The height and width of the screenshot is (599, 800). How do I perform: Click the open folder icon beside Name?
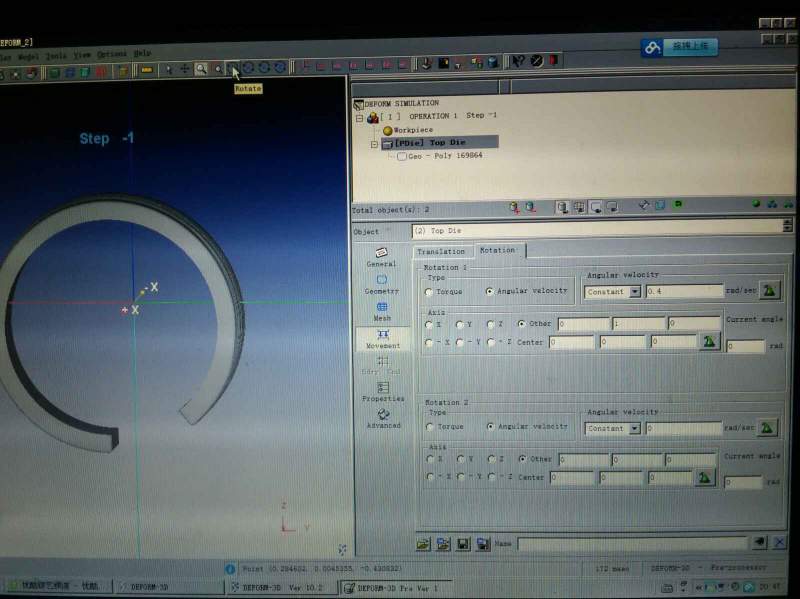(x=423, y=544)
